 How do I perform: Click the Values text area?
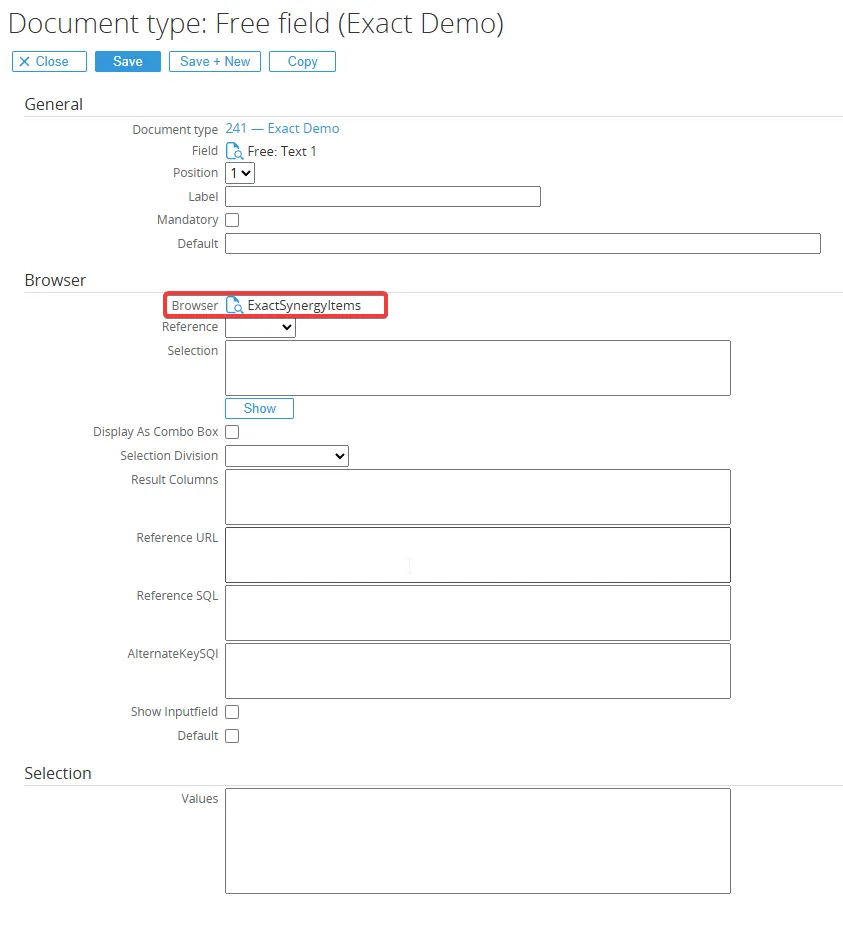tap(477, 841)
